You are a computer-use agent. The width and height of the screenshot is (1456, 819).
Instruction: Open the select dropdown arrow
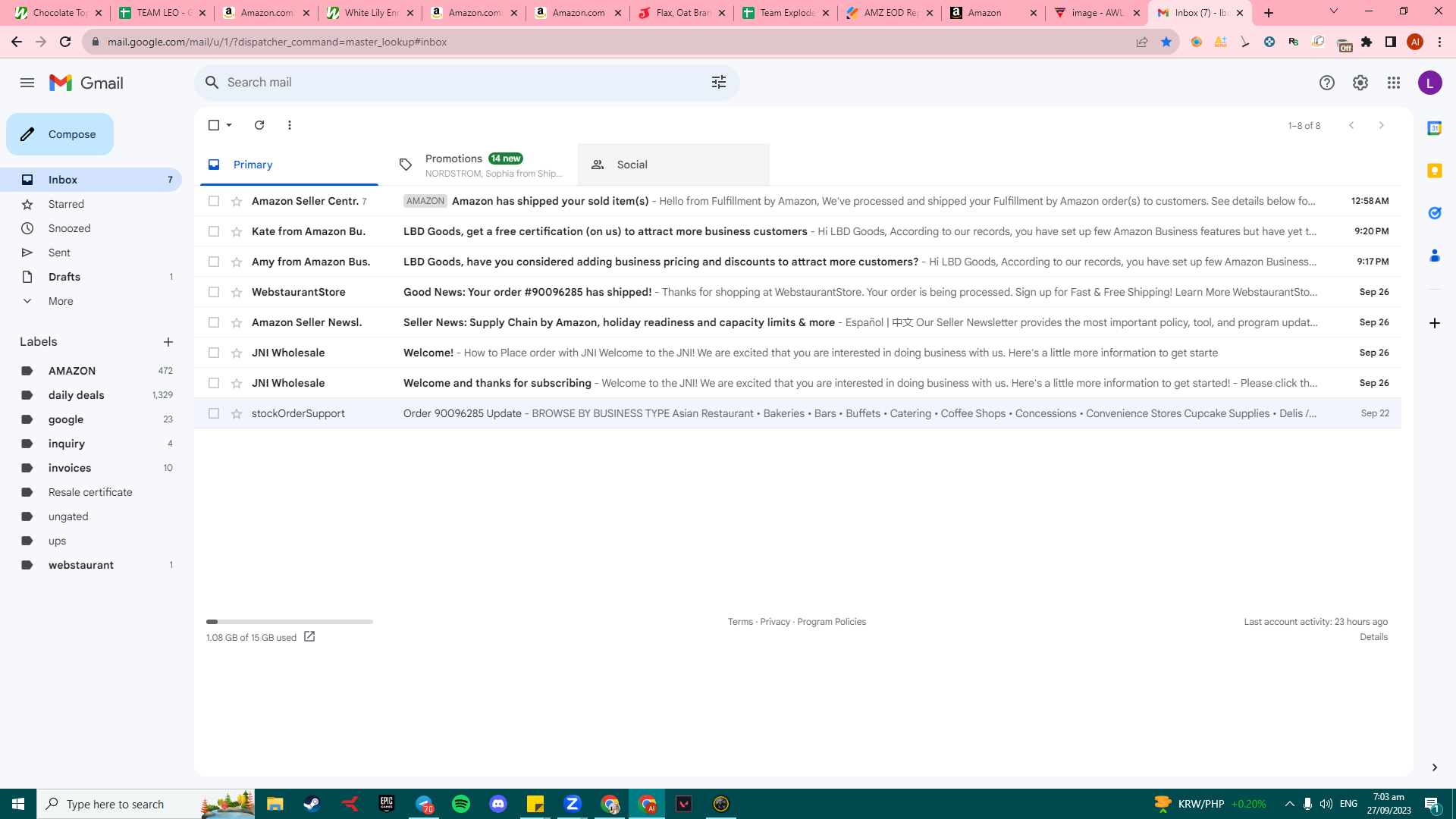pyautogui.click(x=229, y=125)
